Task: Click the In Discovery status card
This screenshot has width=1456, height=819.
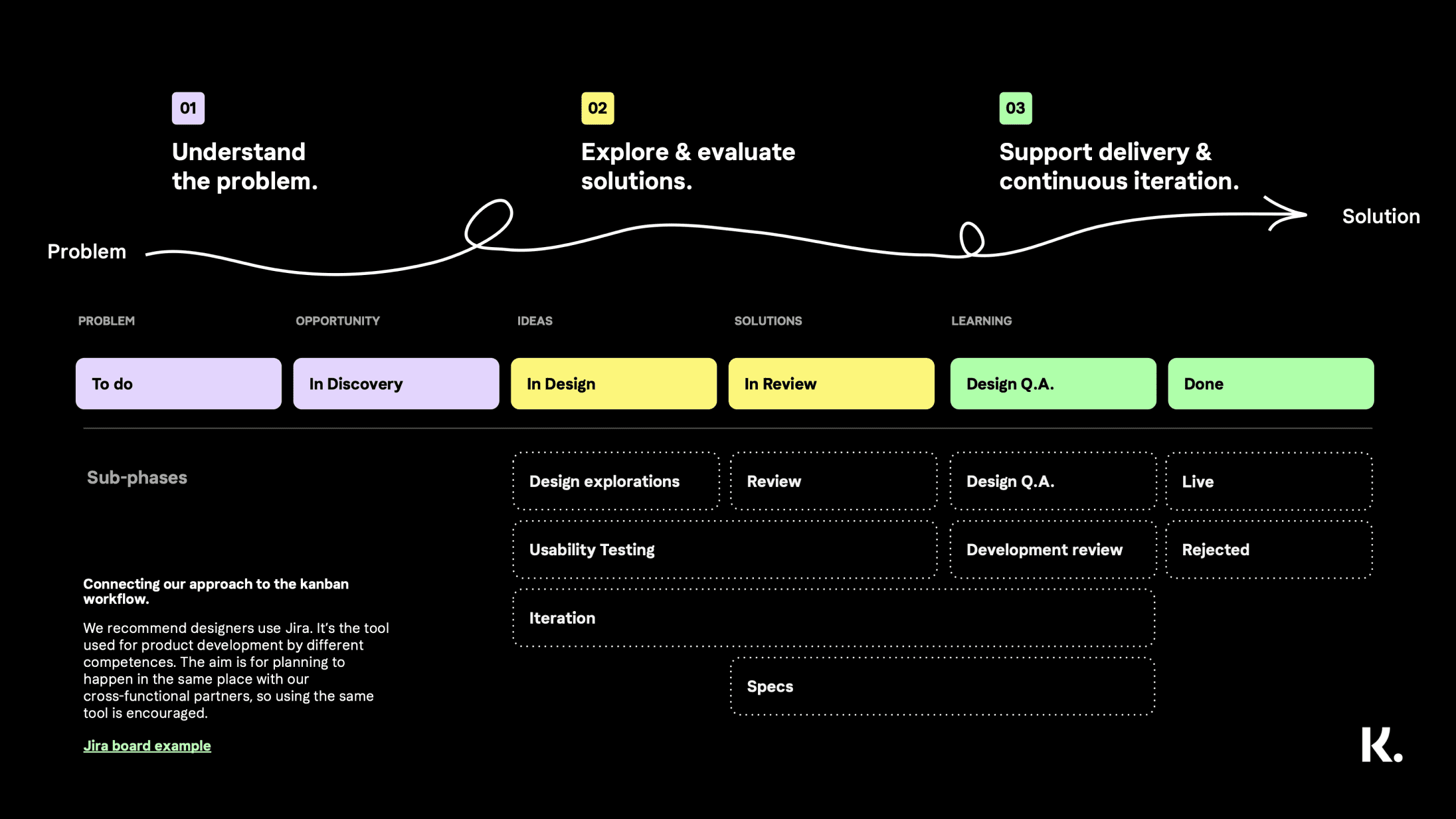Action: point(396,383)
